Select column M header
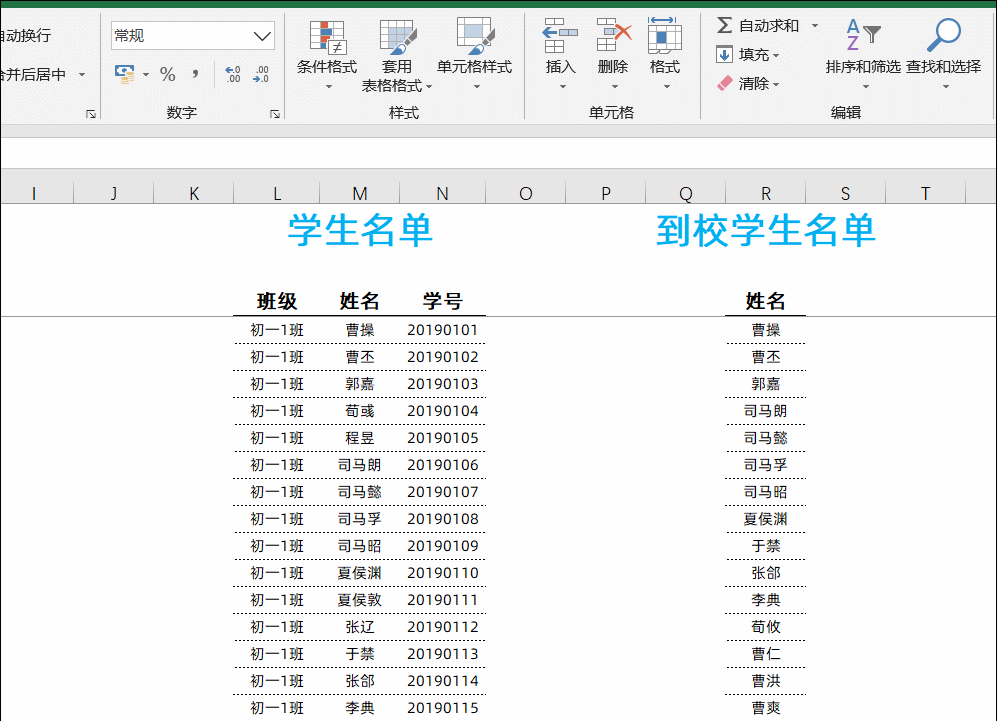The width and height of the screenshot is (997, 721). (x=360, y=194)
